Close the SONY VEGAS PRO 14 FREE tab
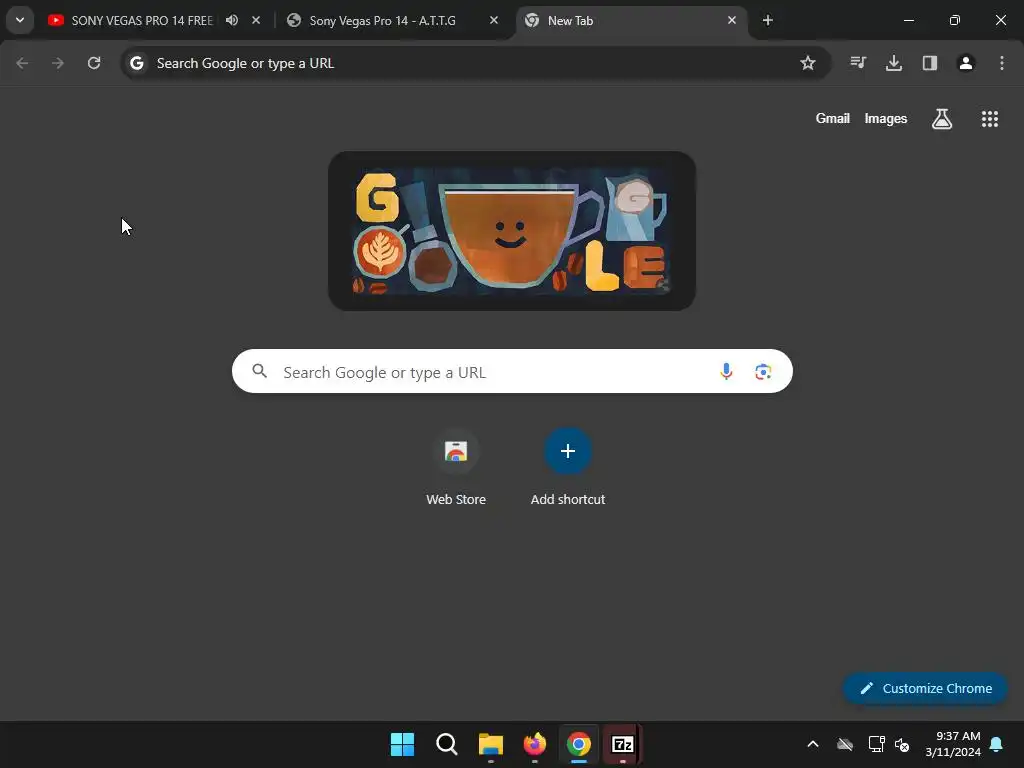Viewport: 1024px width, 768px height. tap(256, 20)
